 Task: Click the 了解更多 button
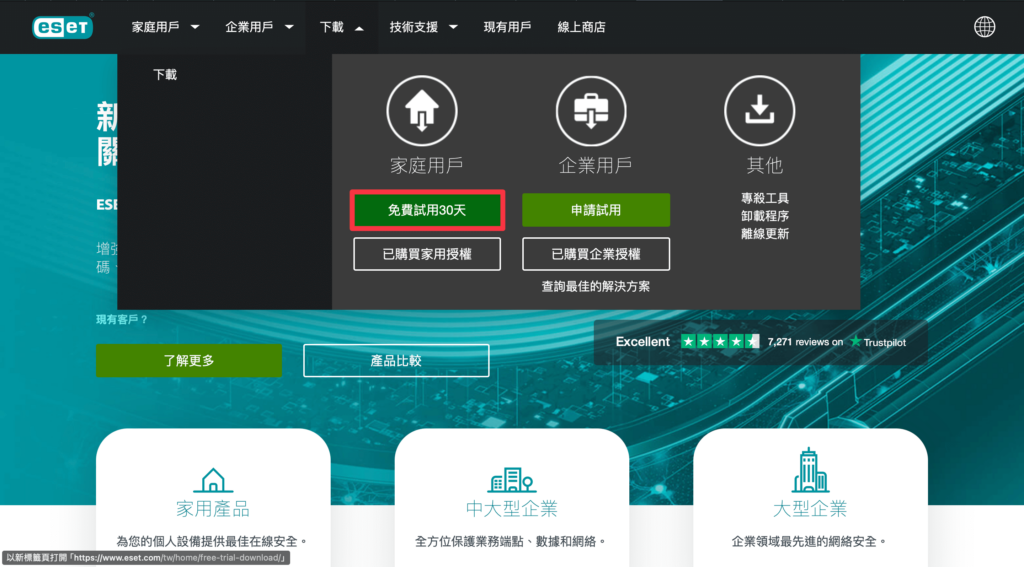click(x=189, y=361)
